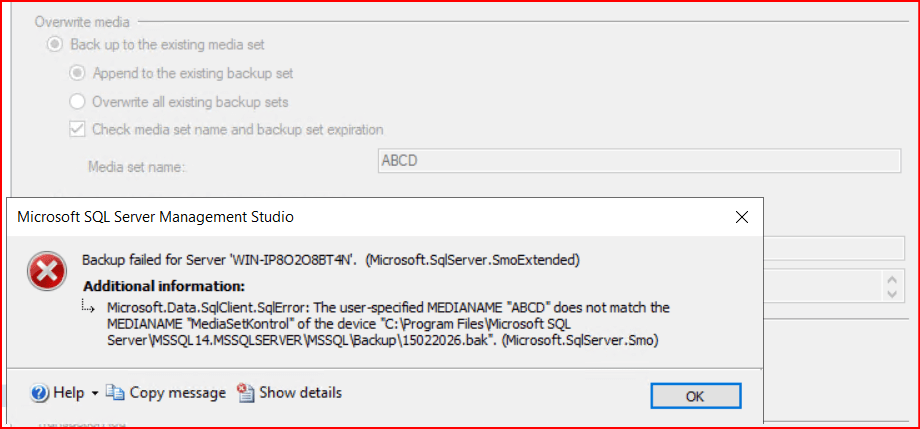Click the Show details clipboard icon
The height and width of the screenshot is (429, 920).
(x=246, y=393)
